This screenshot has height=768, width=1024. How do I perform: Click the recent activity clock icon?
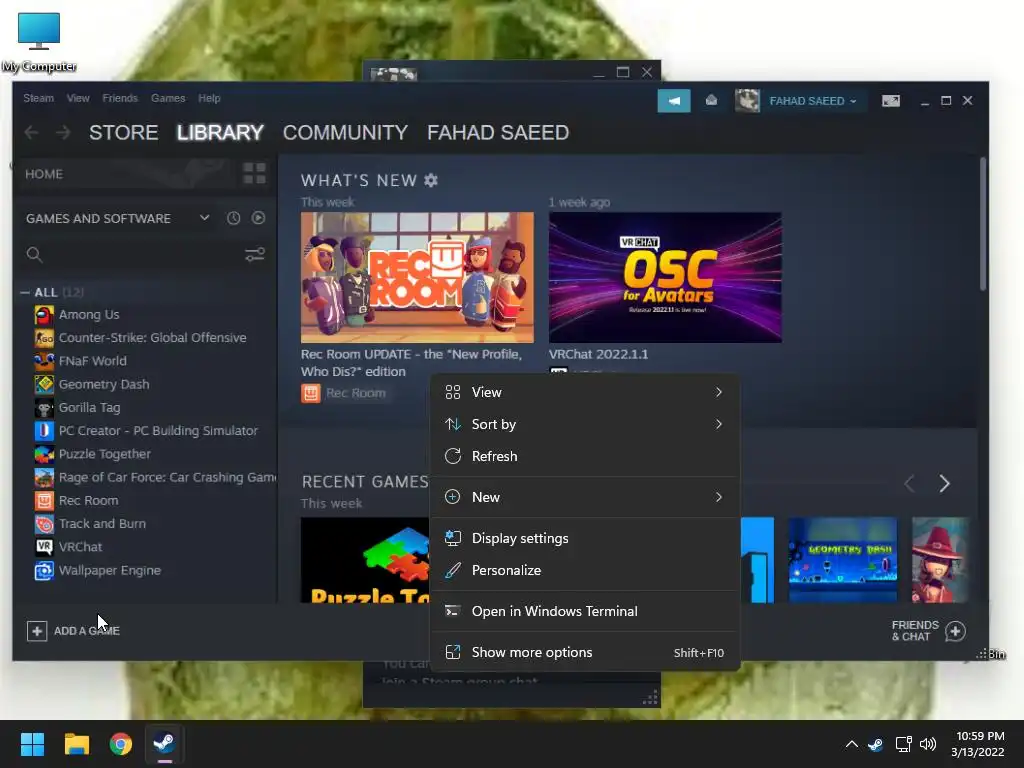[x=233, y=218]
